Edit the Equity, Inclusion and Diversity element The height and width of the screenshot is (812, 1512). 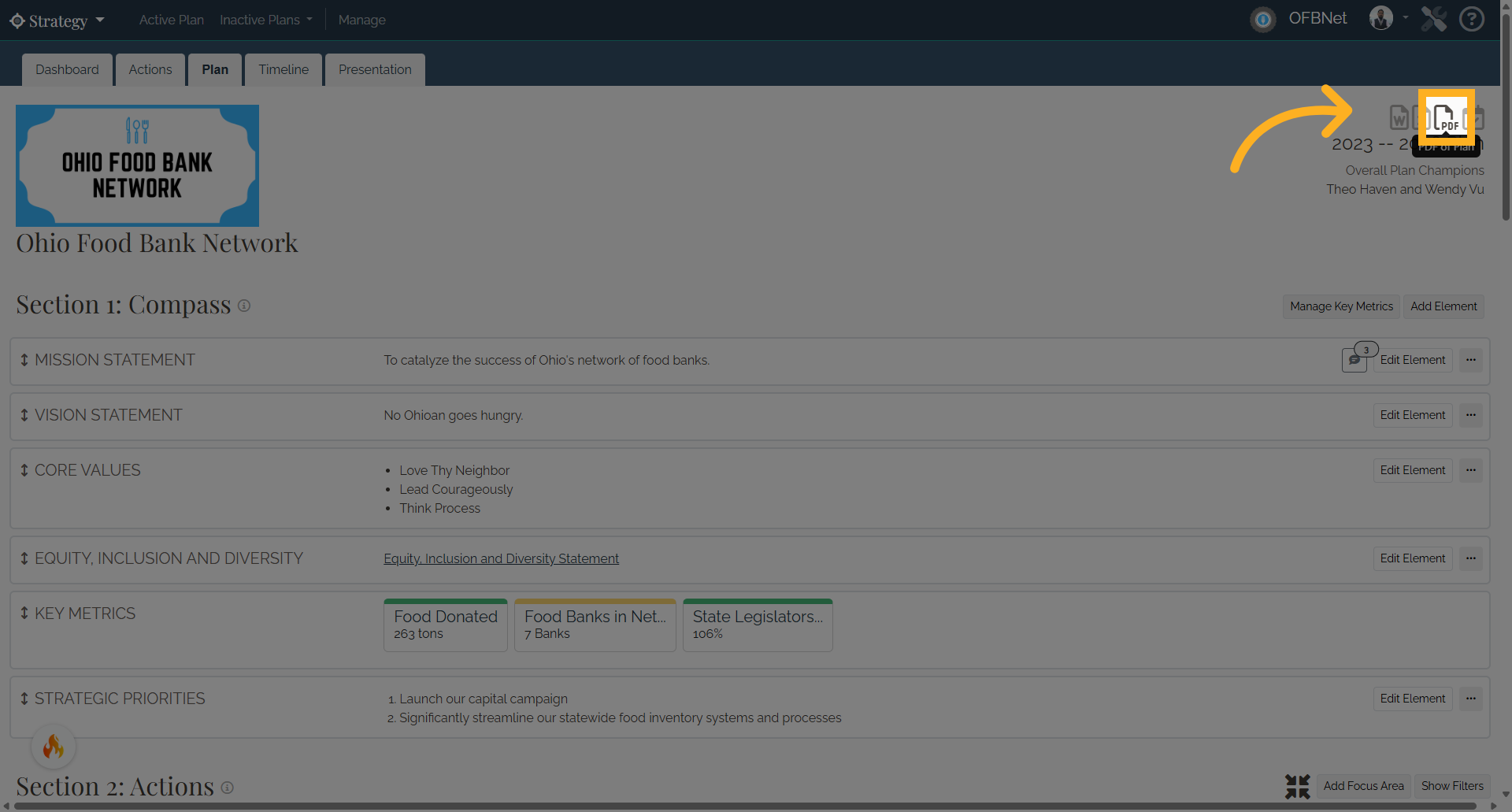coord(1413,558)
